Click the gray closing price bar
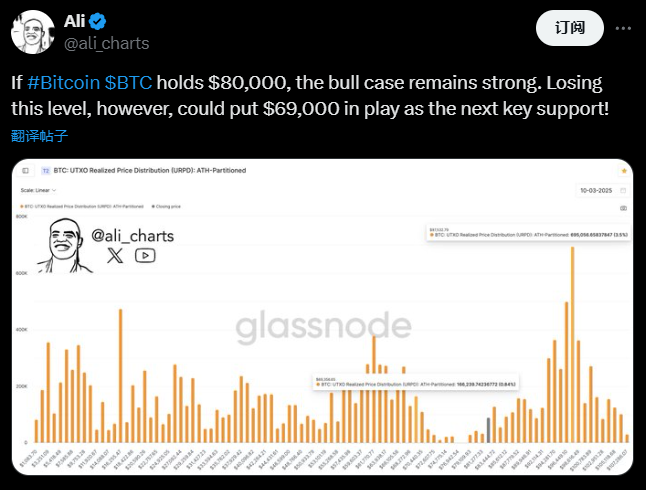The image size is (646, 490). (489, 430)
